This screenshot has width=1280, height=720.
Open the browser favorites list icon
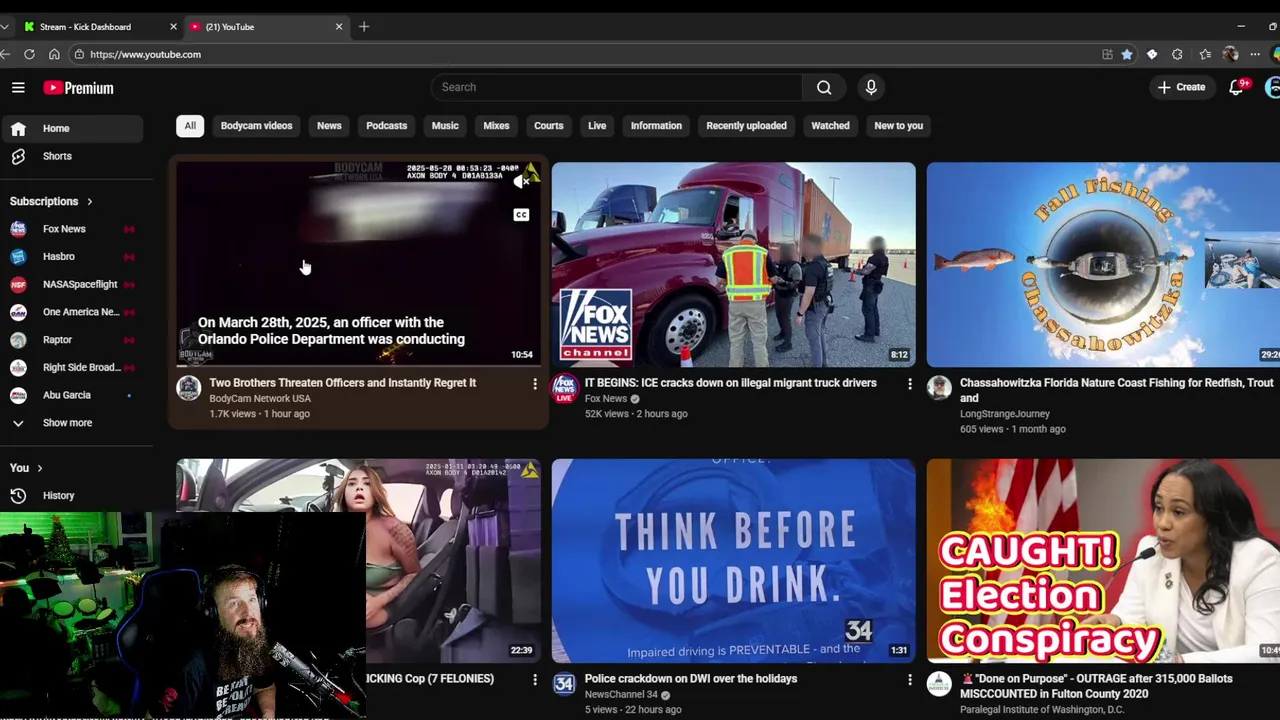[x=1205, y=54]
